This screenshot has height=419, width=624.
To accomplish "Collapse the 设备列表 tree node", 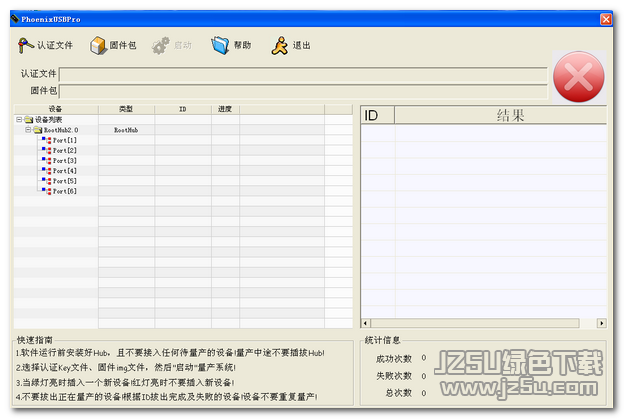I will click(19, 119).
